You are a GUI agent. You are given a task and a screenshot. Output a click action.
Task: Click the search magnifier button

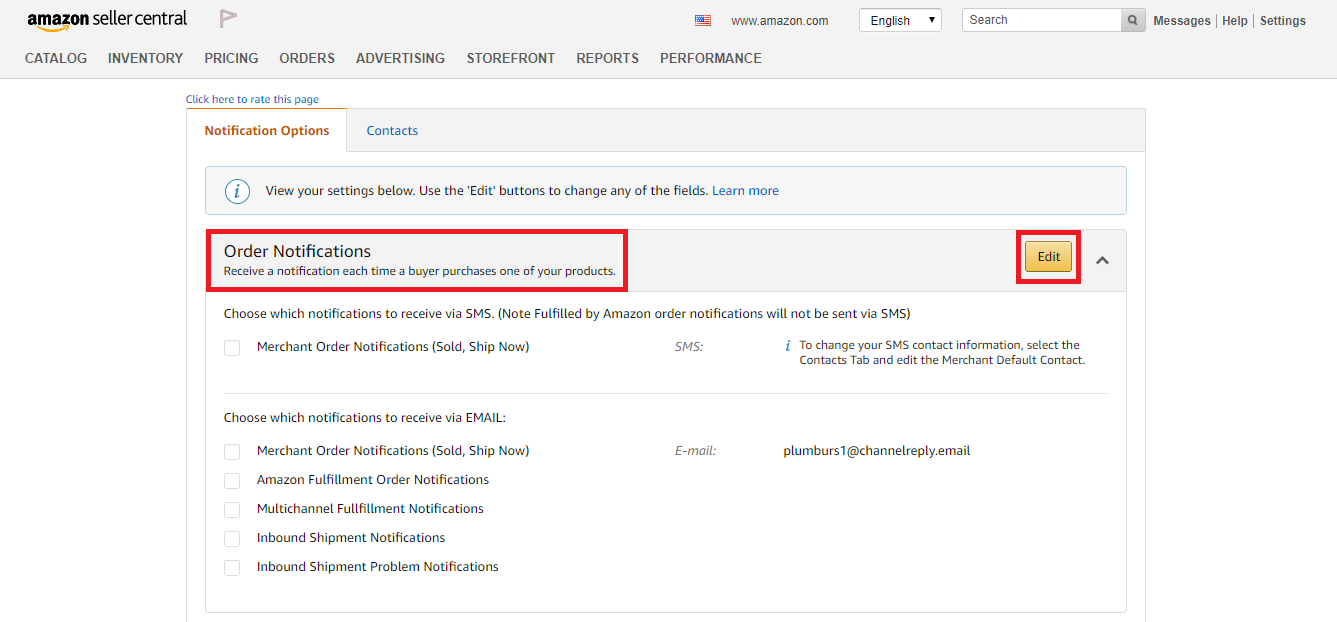click(x=1133, y=20)
